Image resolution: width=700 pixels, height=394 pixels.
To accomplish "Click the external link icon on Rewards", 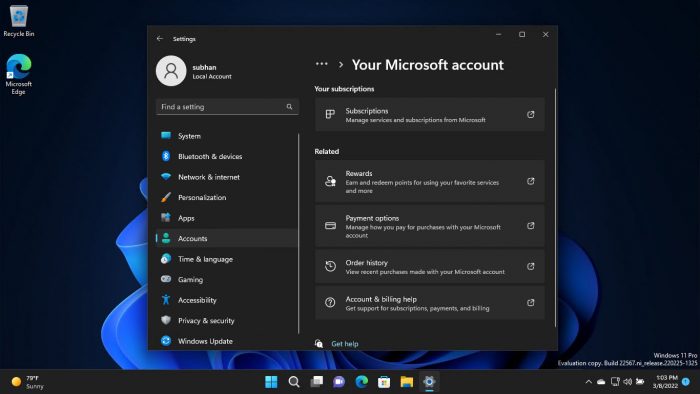I will tap(530, 181).
